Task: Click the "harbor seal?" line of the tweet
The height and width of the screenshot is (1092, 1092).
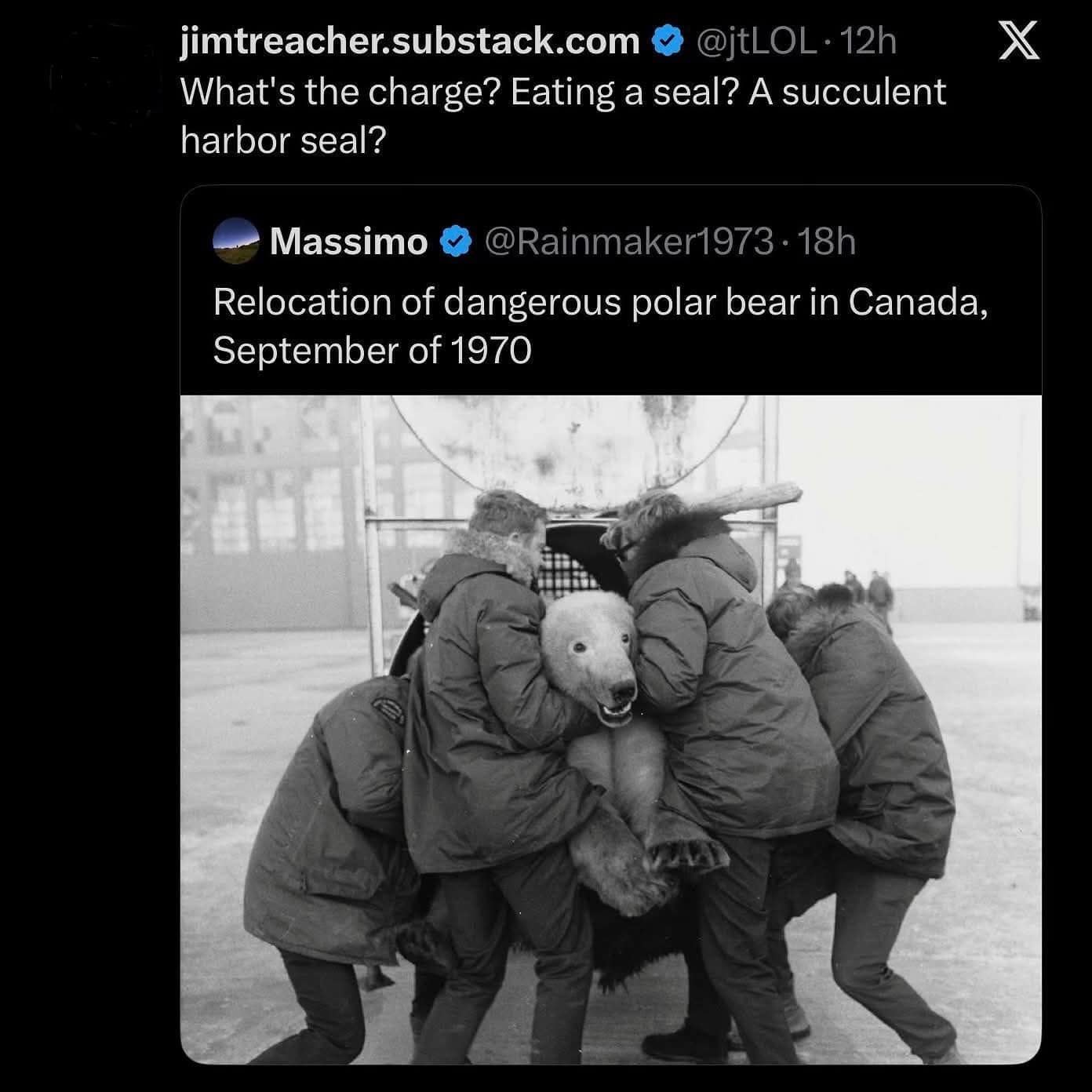Action: [284, 141]
